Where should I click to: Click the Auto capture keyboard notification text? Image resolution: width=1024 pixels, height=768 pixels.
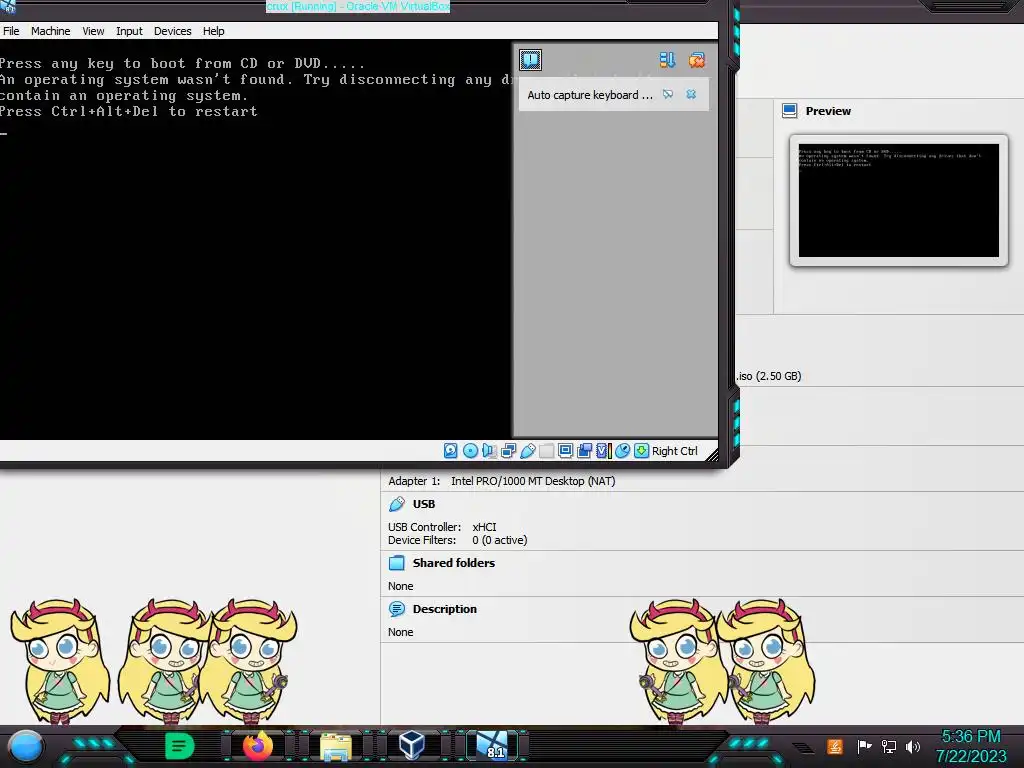(590, 95)
